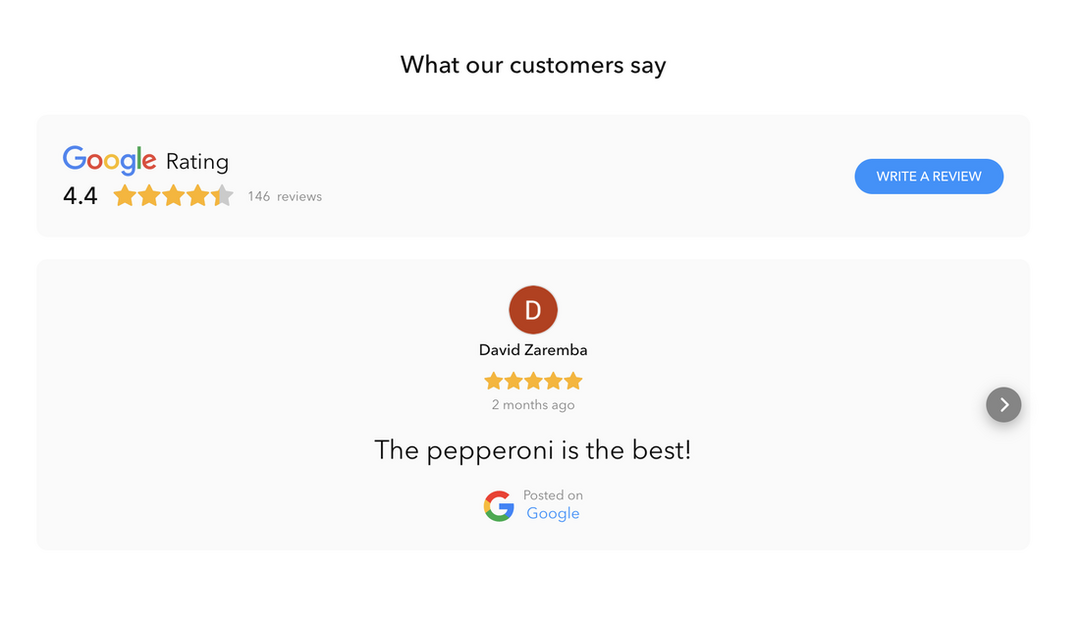Select the reviewer avatar with letter "D"

533,310
